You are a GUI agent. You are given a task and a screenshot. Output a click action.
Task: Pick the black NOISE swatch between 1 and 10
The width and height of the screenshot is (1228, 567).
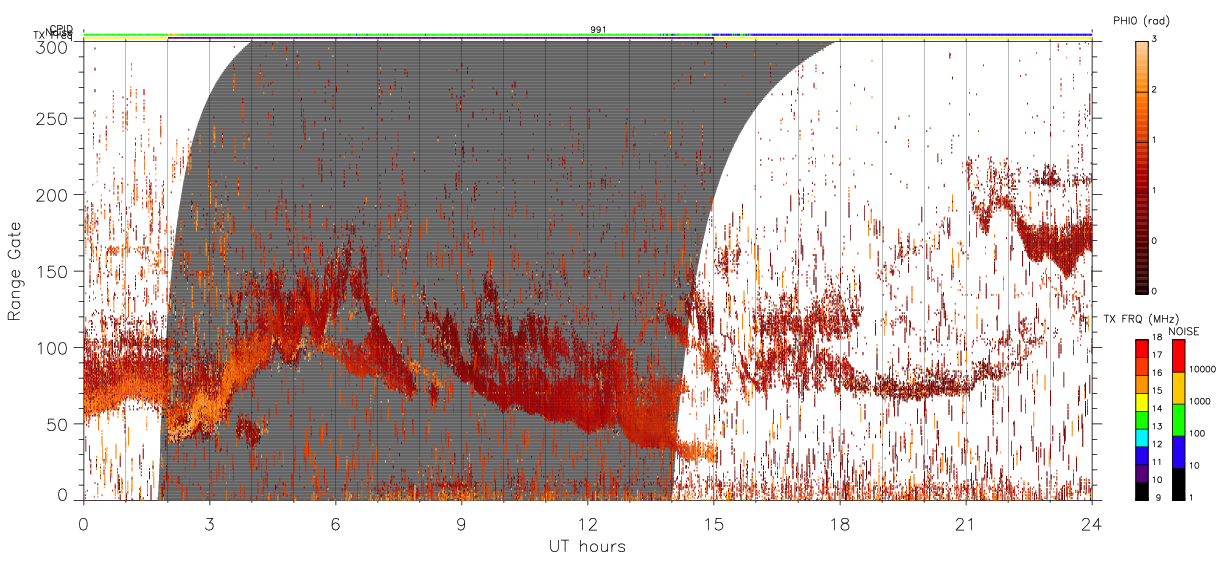[x=1178, y=483]
